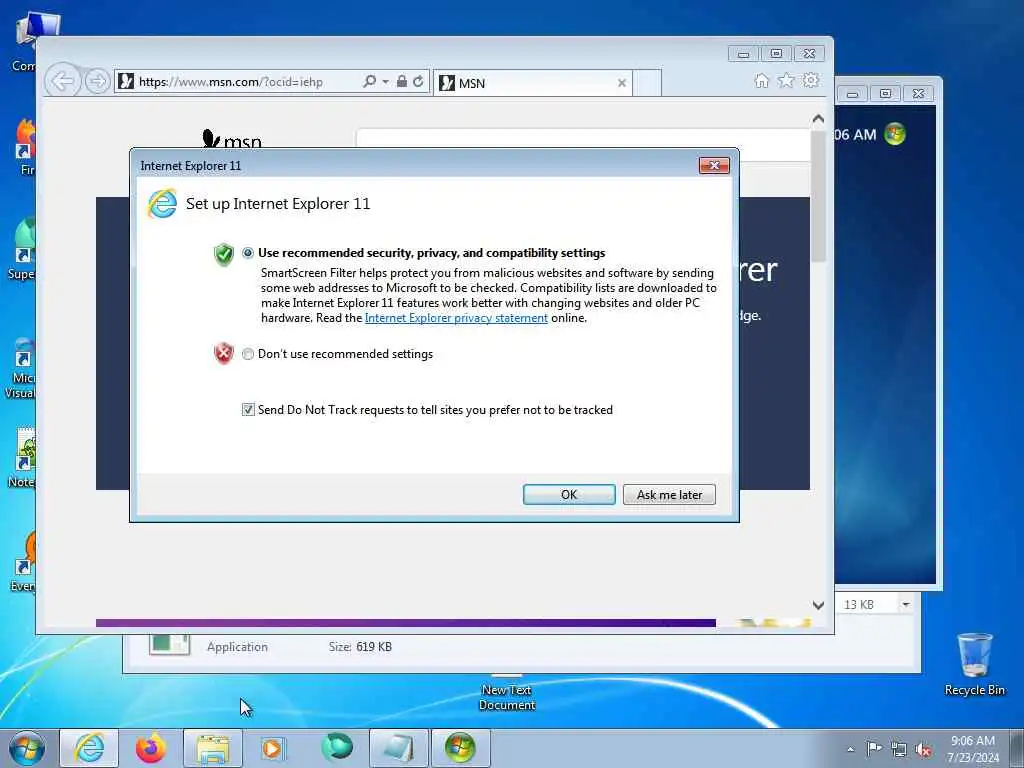Refresh the MSN page
This screenshot has width=1024, height=768.
418,82
